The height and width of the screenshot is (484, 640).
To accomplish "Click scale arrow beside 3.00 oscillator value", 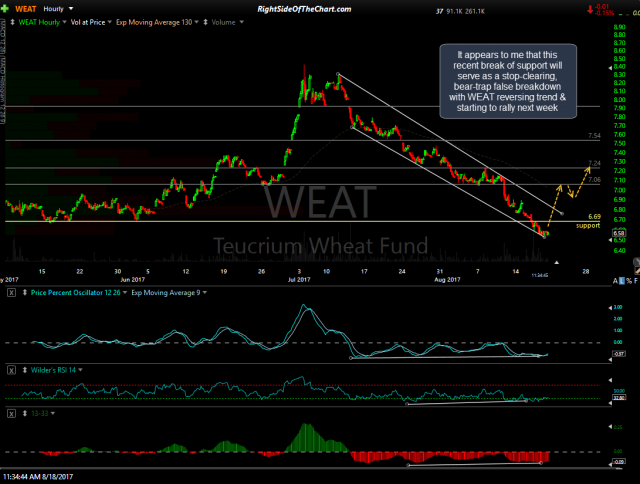I will click(x=610, y=307).
